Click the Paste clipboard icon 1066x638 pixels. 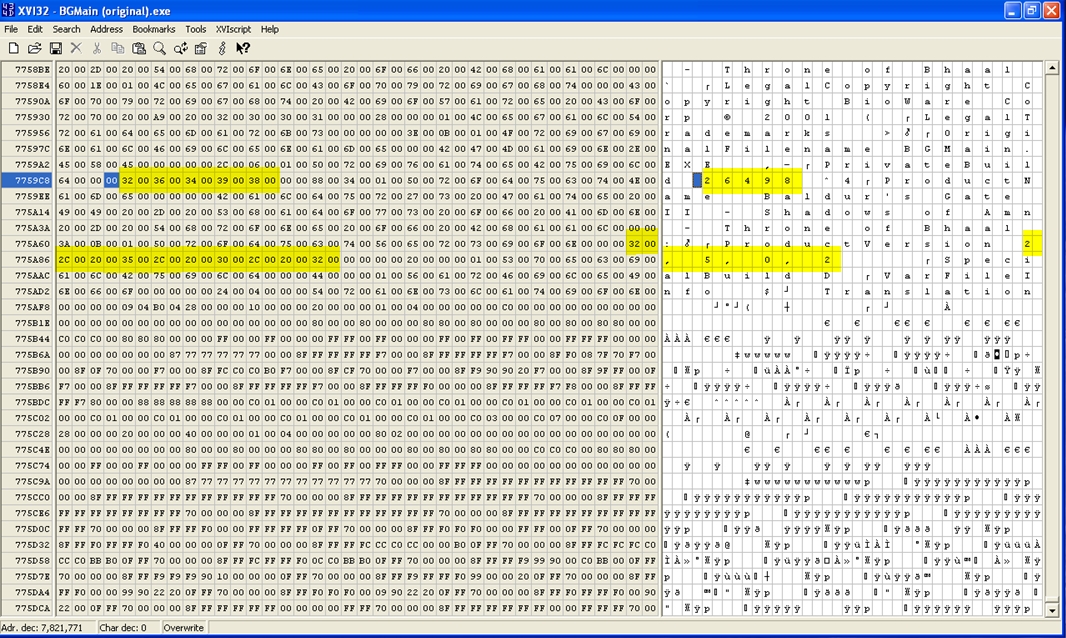tap(139, 48)
